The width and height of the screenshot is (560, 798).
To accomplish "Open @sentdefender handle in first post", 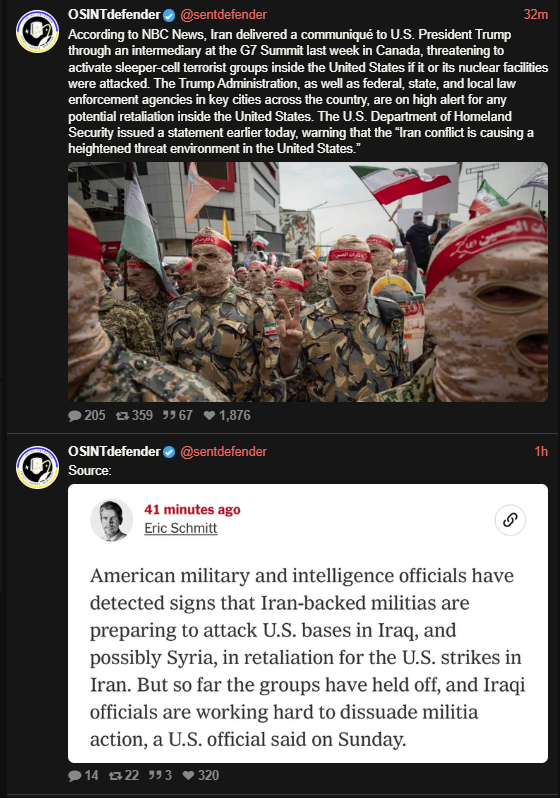I will tap(223, 15).
